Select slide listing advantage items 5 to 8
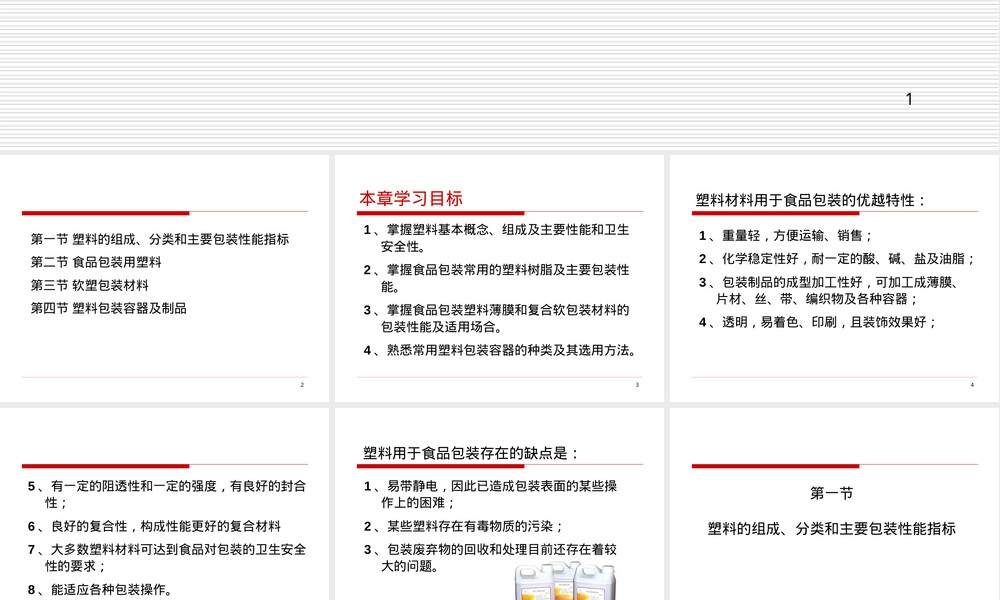The image size is (1000, 600). click(x=164, y=504)
